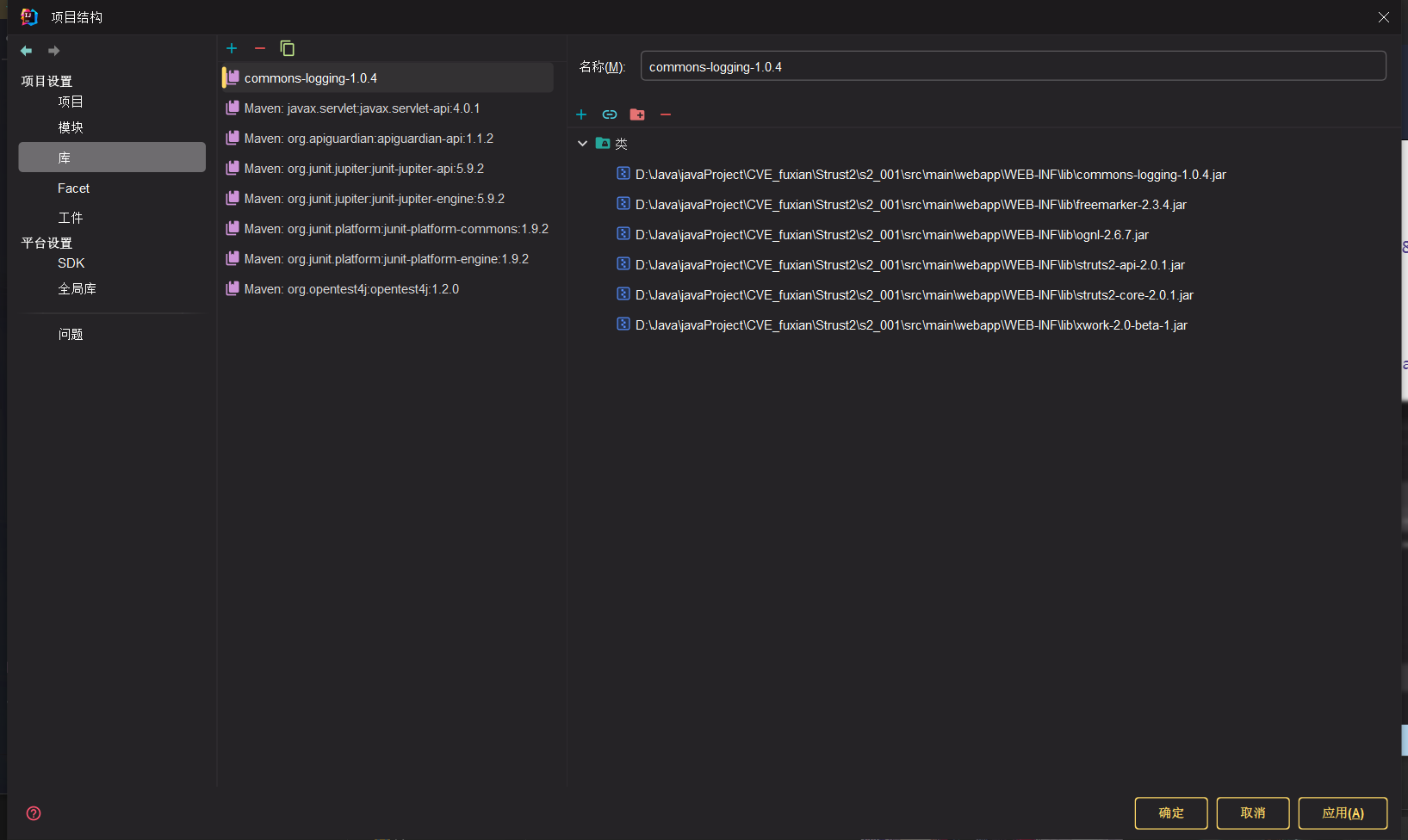Click the exclude folder icon in roots toolbar
Viewport: 1408px width, 840px height.
637,114
